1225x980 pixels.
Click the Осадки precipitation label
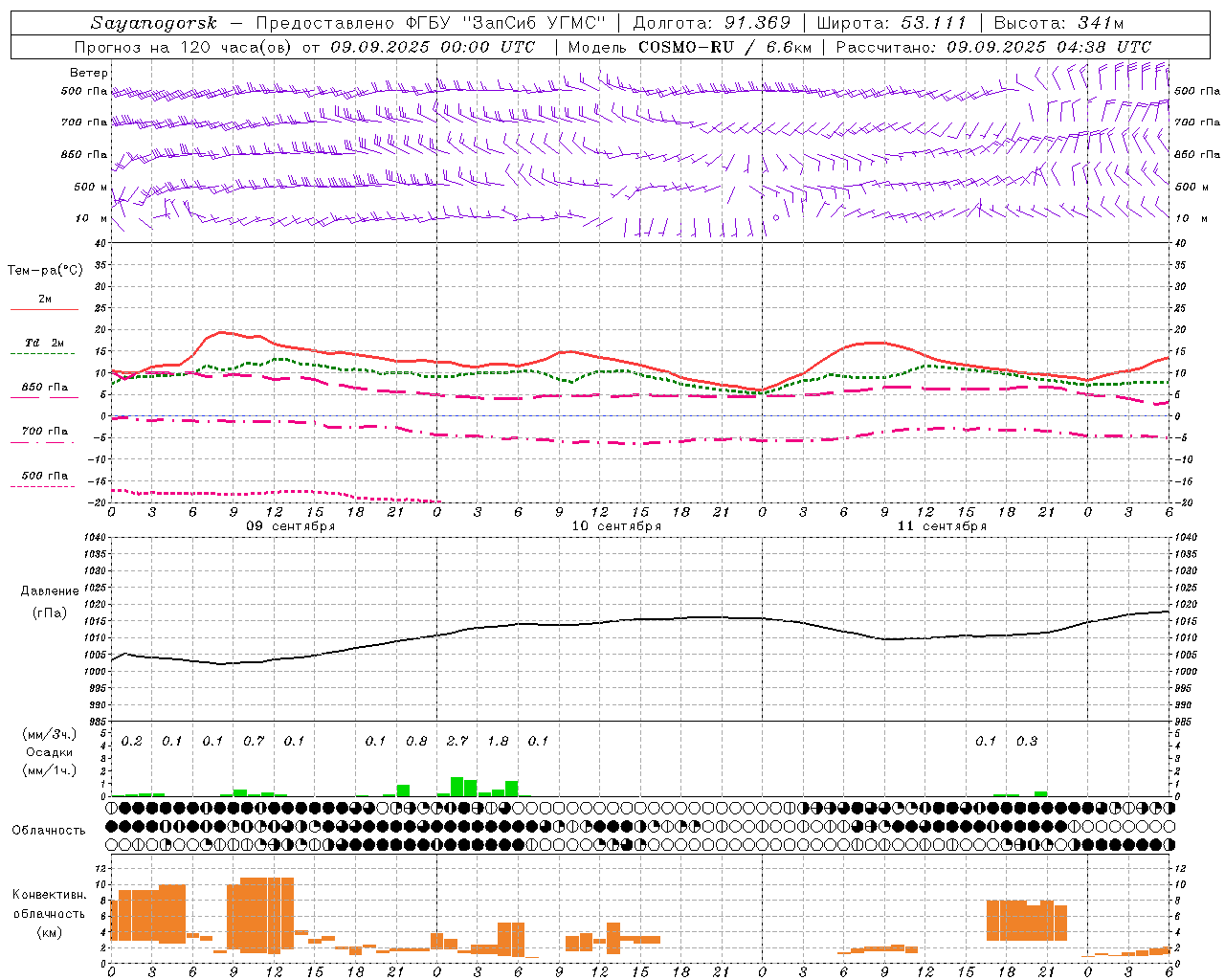(50, 752)
